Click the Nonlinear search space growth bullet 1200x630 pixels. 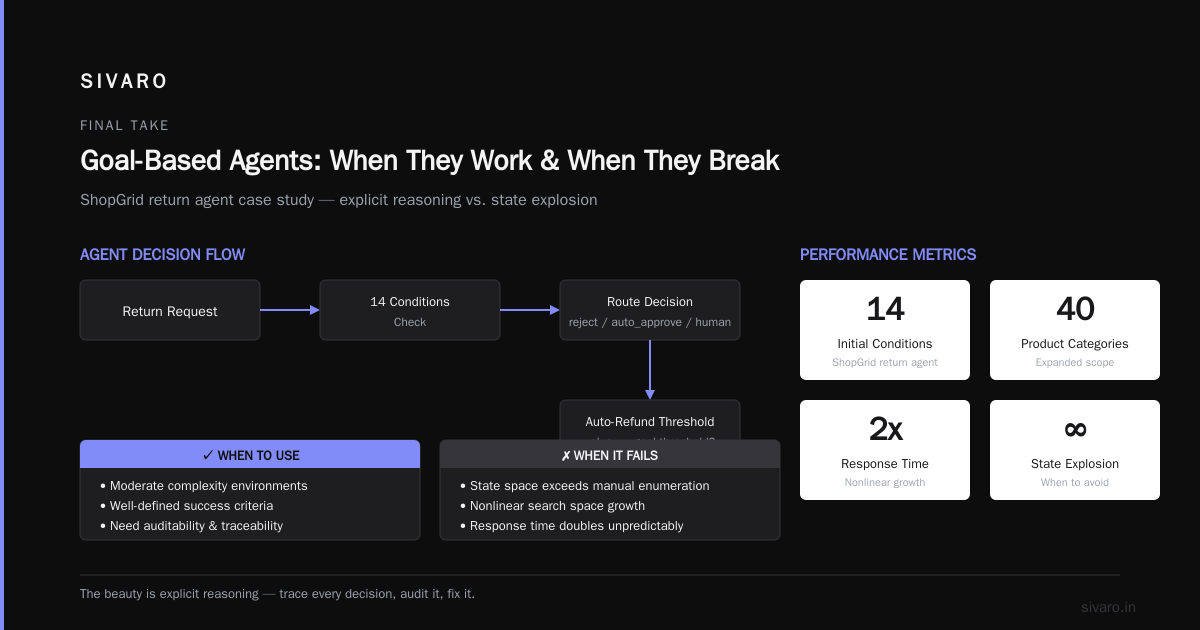[552, 506]
